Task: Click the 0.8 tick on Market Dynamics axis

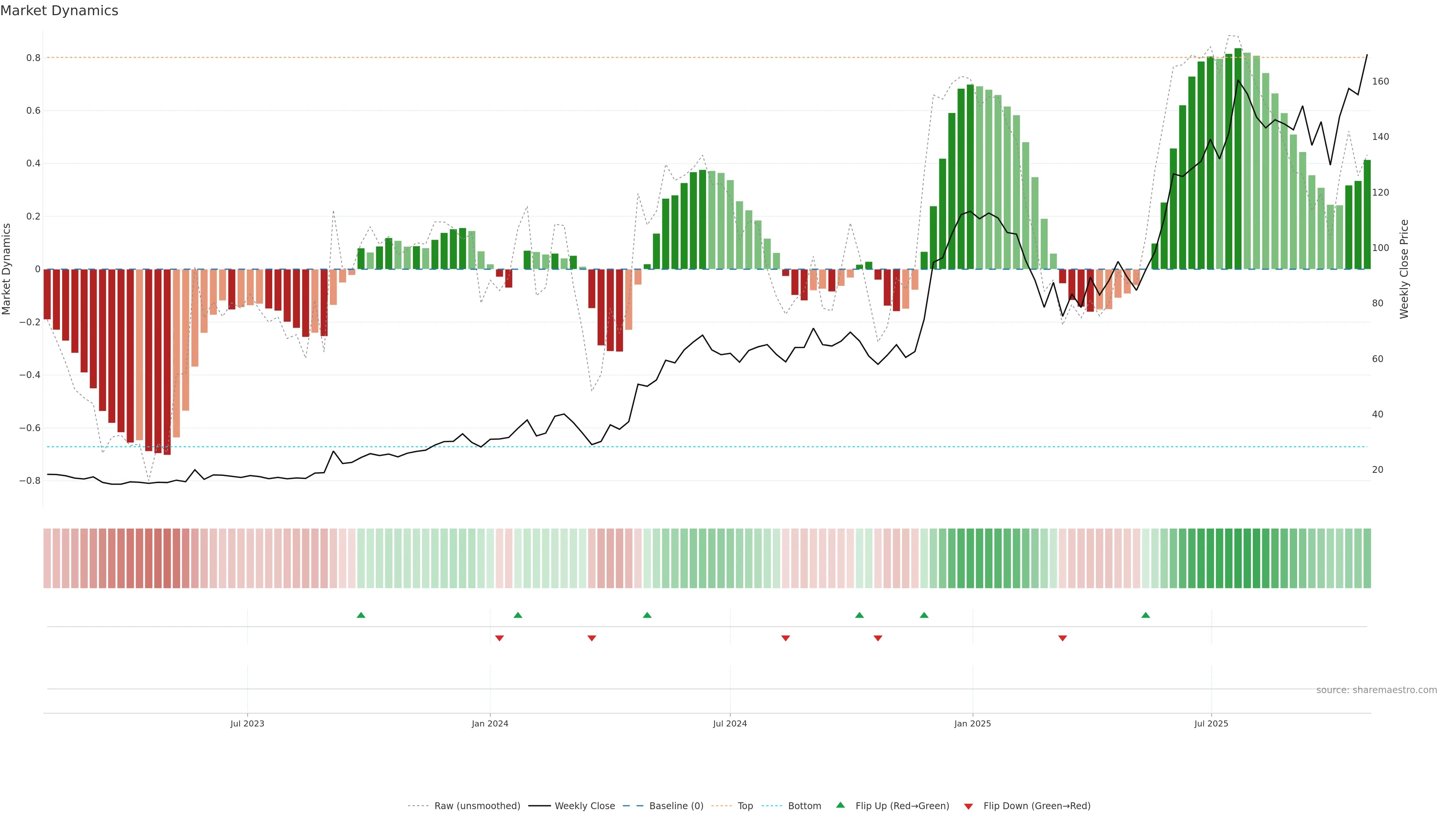Action: click(33, 58)
